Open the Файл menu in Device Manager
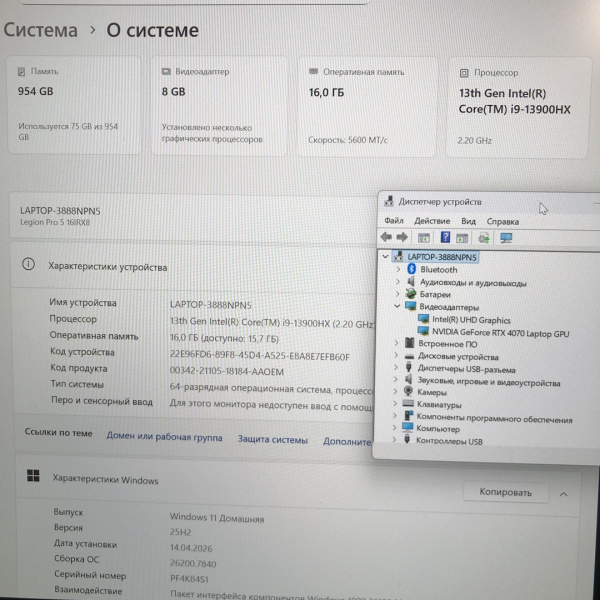Viewport: 600px width, 600px height. (x=394, y=221)
